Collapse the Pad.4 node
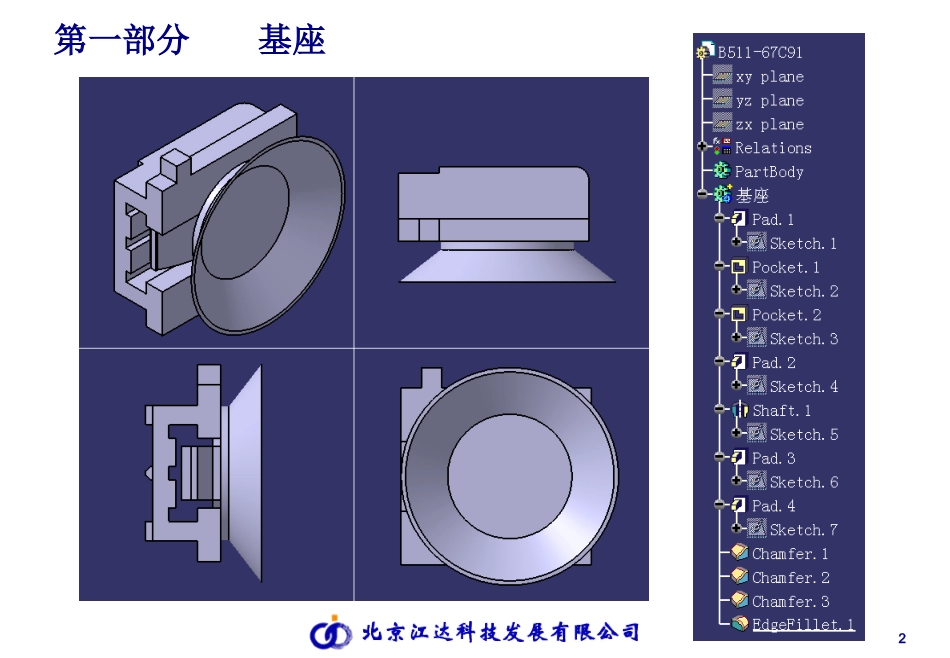The width and height of the screenshot is (950, 658). [x=719, y=504]
